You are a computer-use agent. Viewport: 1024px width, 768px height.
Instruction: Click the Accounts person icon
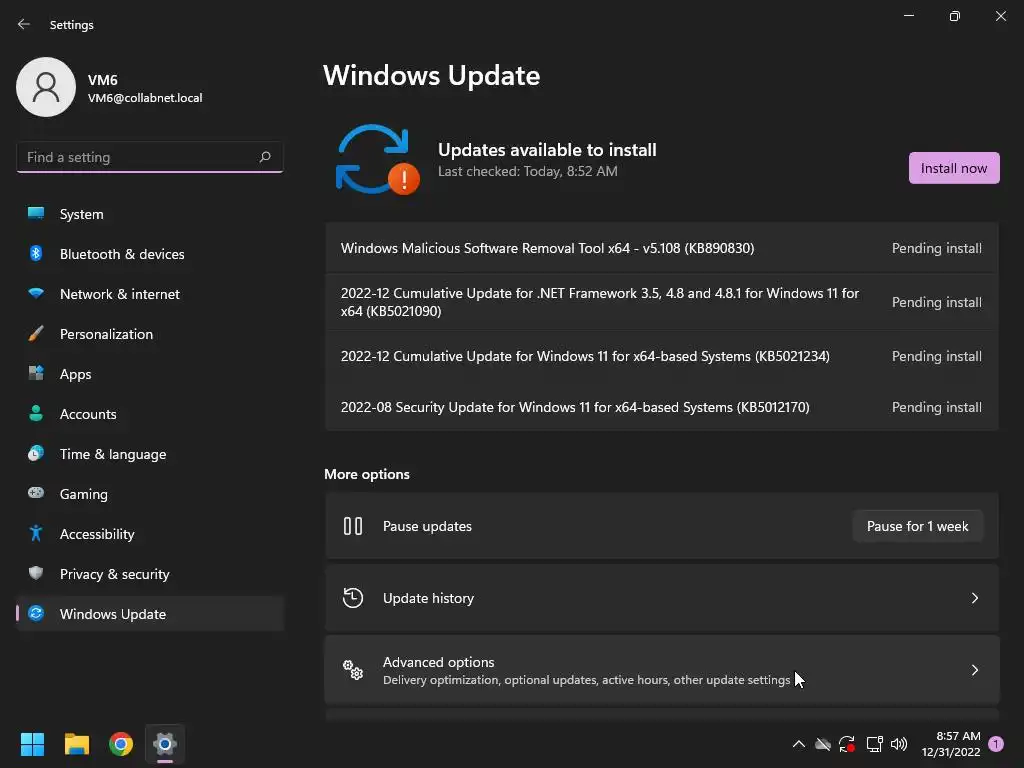[36, 413]
